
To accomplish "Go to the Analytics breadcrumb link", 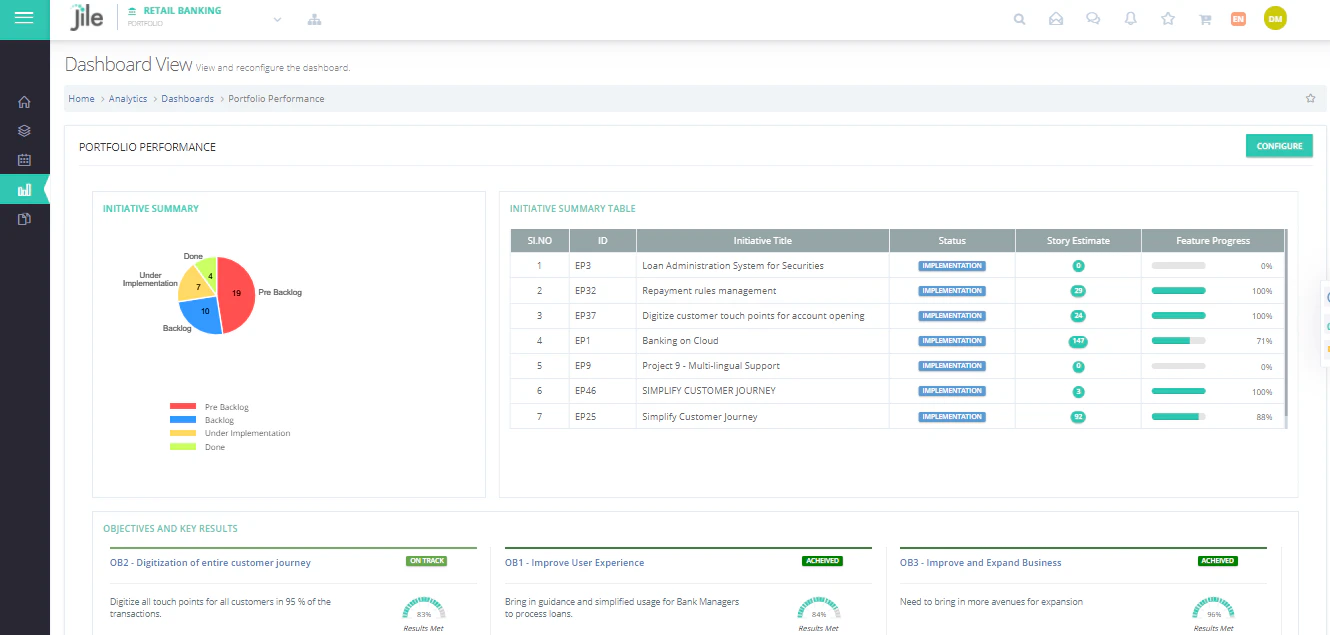I will tap(128, 98).
